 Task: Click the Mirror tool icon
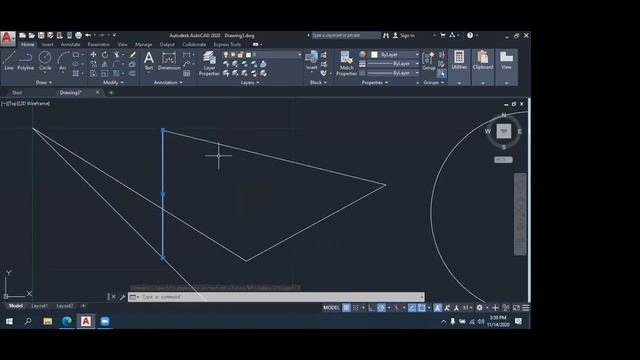[105, 64]
